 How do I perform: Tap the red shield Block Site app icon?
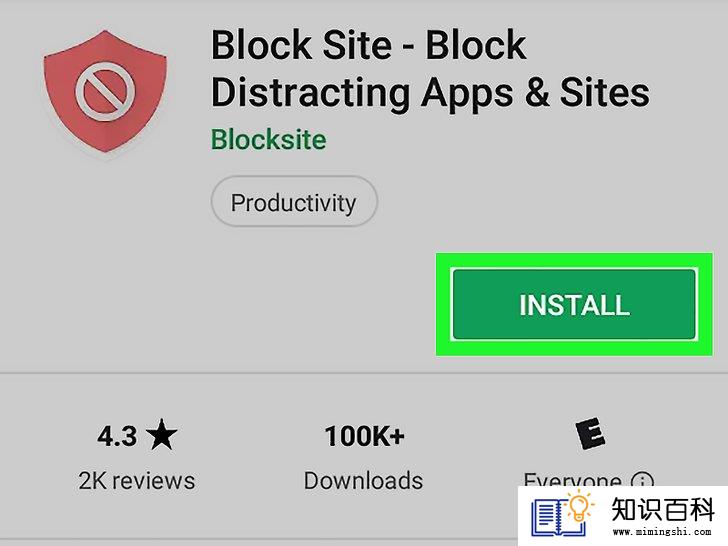[105, 91]
